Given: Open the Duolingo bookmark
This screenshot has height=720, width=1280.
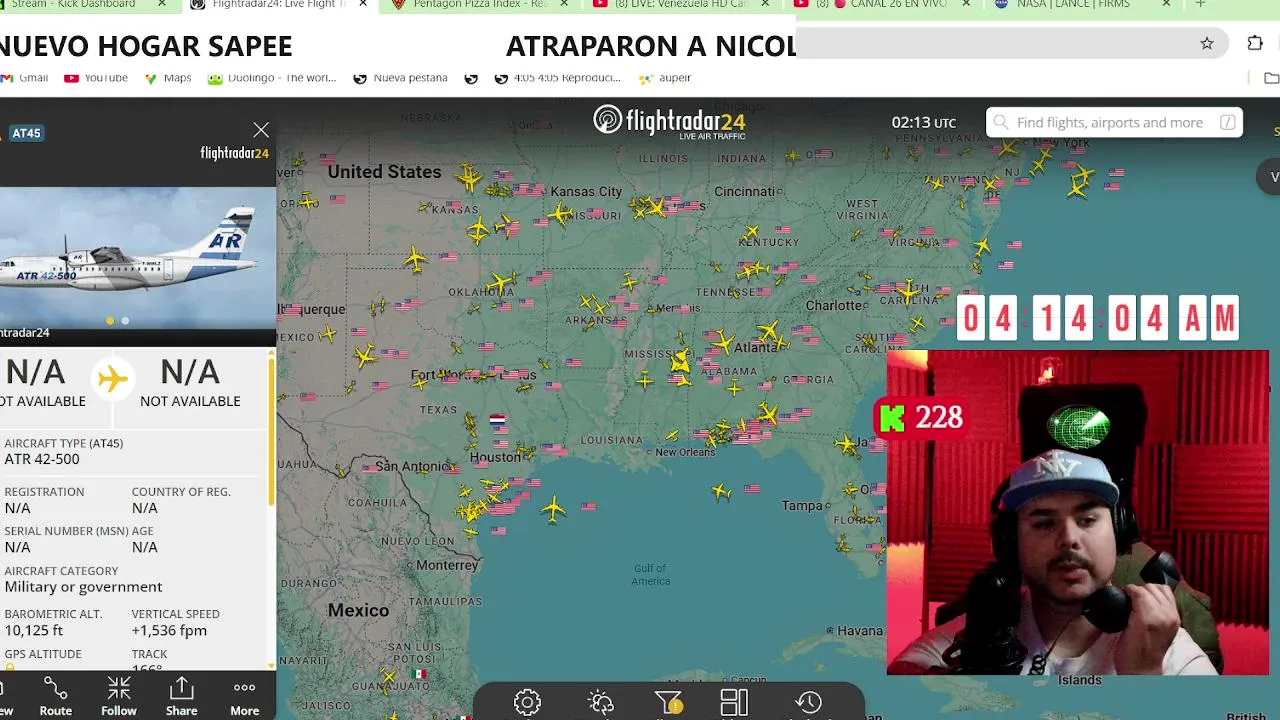Looking at the screenshot, I should click(x=272, y=78).
